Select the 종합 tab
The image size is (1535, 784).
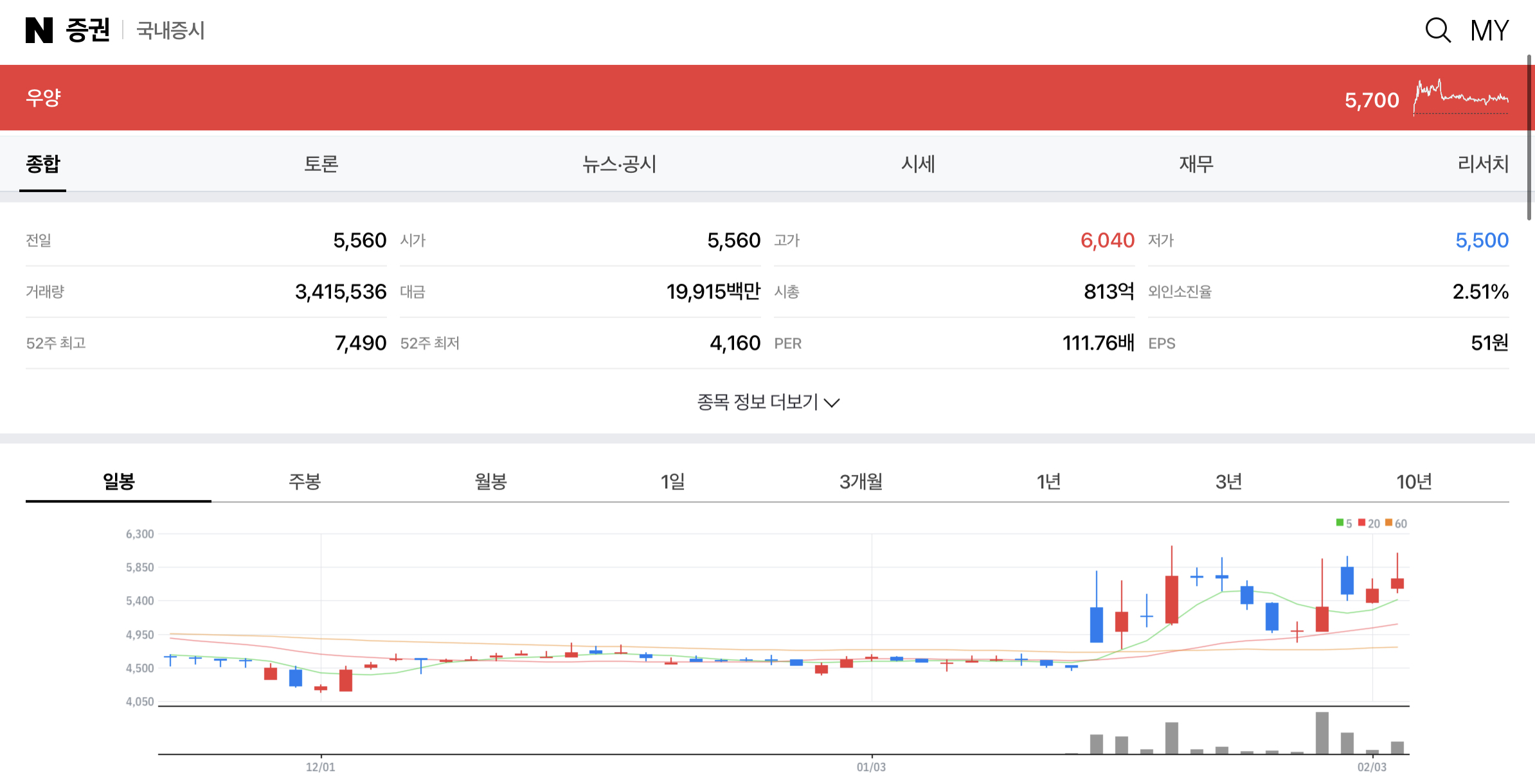43,164
